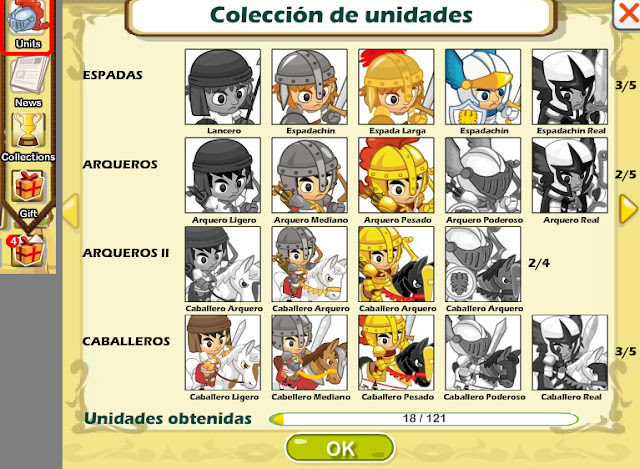
Task: Select the Arquero Pesado unit portrait
Action: click(396, 176)
